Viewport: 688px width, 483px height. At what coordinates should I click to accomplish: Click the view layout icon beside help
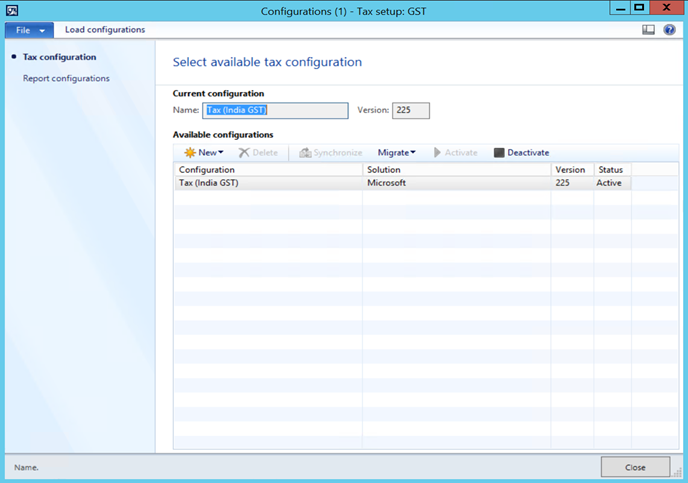pos(649,30)
